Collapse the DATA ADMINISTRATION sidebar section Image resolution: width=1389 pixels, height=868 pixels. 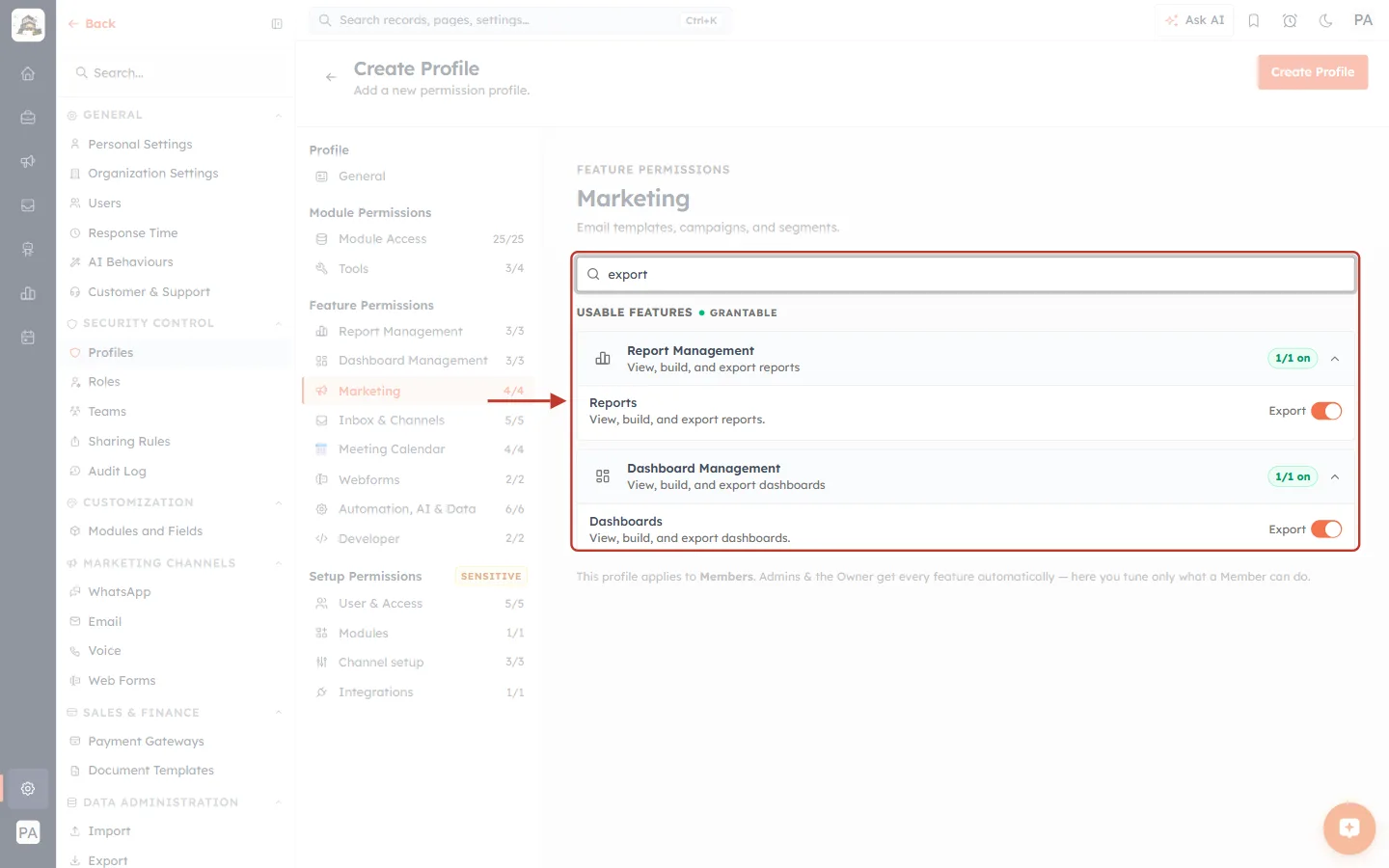pyautogui.click(x=279, y=802)
